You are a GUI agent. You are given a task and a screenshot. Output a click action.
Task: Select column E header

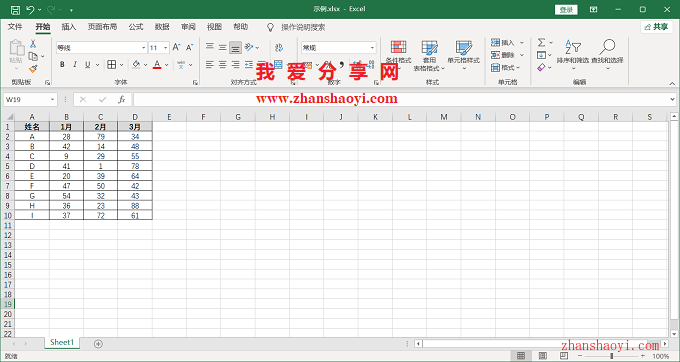[169, 117]
